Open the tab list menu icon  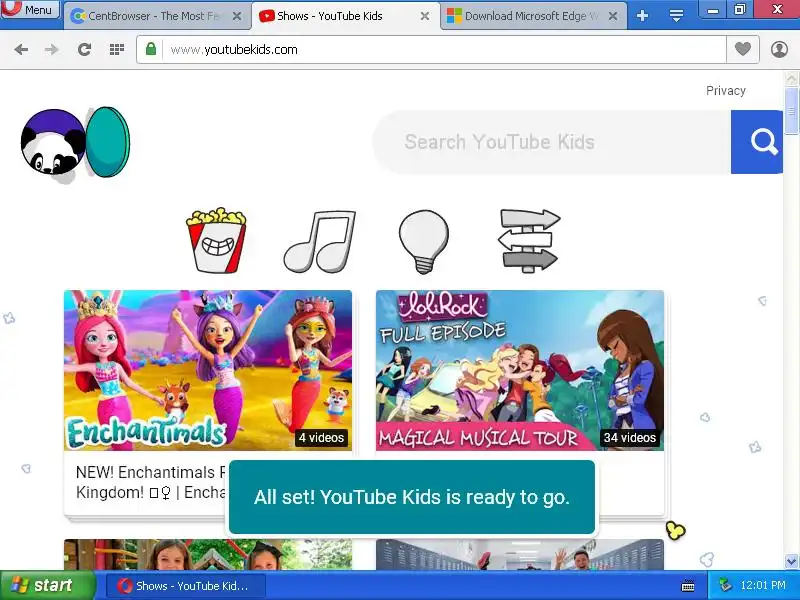676,16
